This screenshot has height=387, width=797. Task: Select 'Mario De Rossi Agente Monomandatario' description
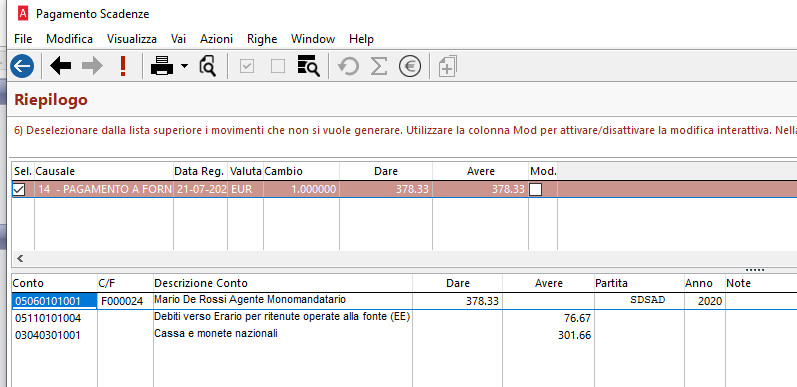point(250,299)
